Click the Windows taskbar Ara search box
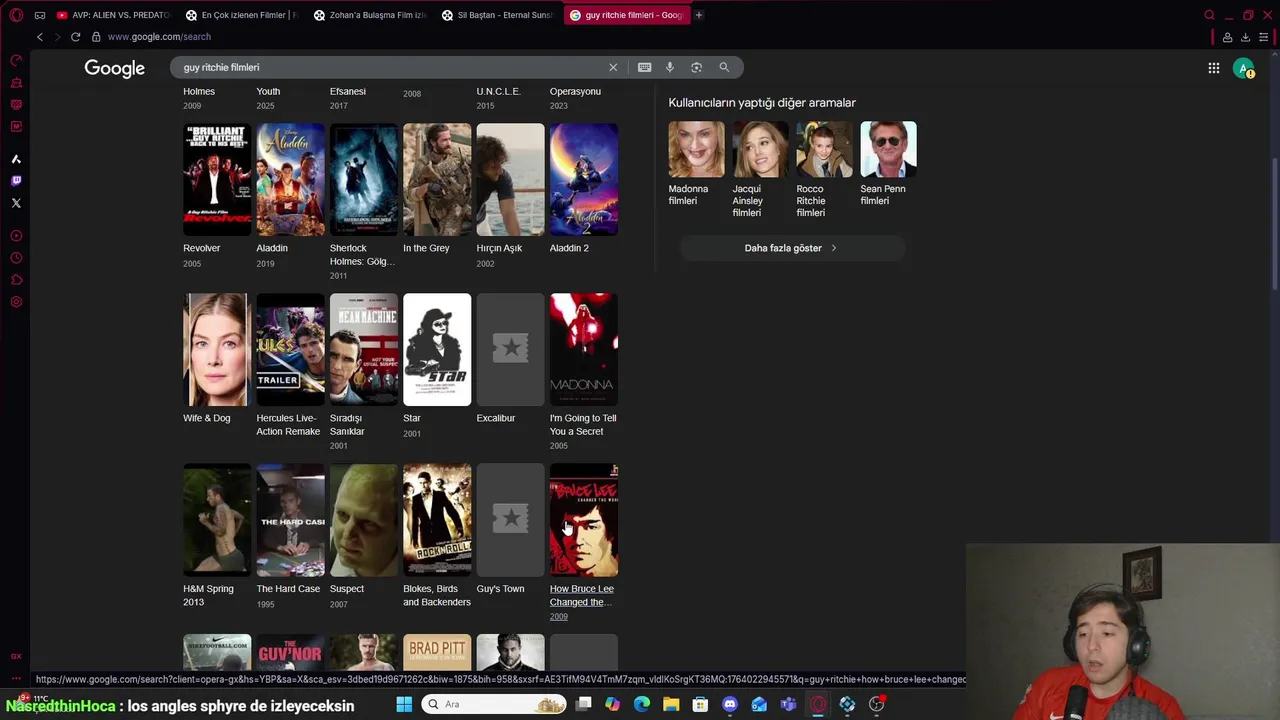The width and height of the screenshot is (1280, 720). click(x=494, y=704)
